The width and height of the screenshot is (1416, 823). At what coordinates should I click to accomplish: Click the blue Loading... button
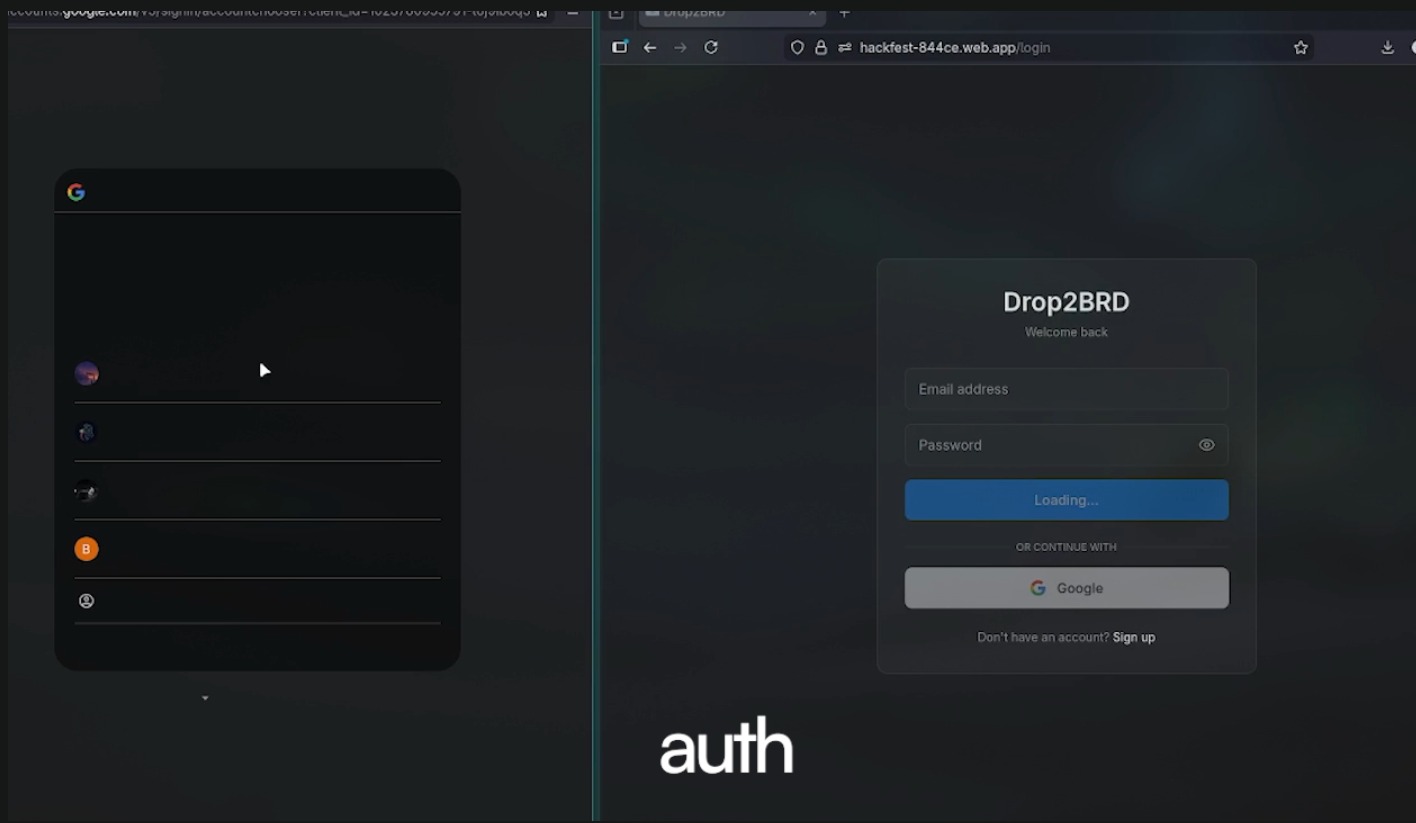(1066, 500)
